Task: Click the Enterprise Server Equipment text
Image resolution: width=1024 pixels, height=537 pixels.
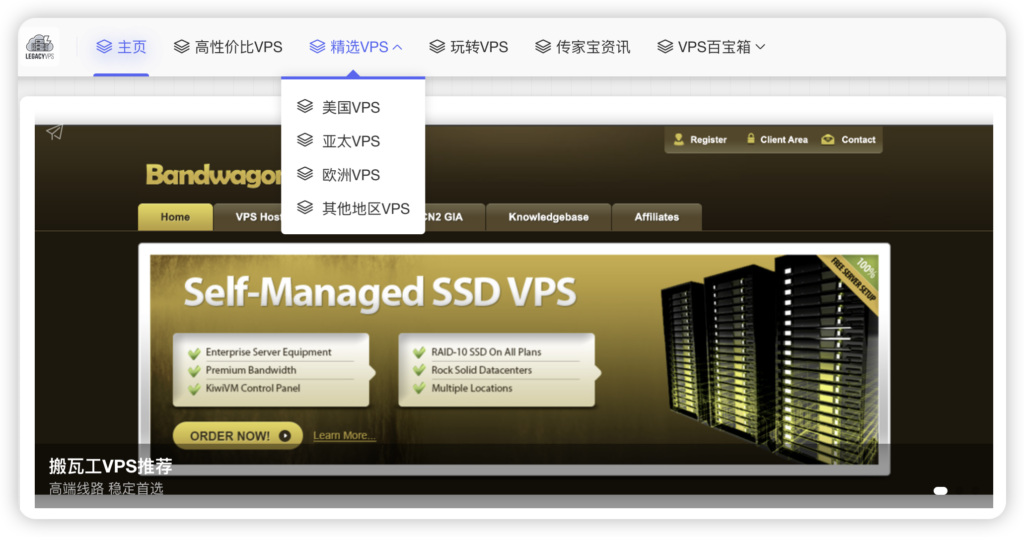Action: pyautogui.click(x=268, y=352)
